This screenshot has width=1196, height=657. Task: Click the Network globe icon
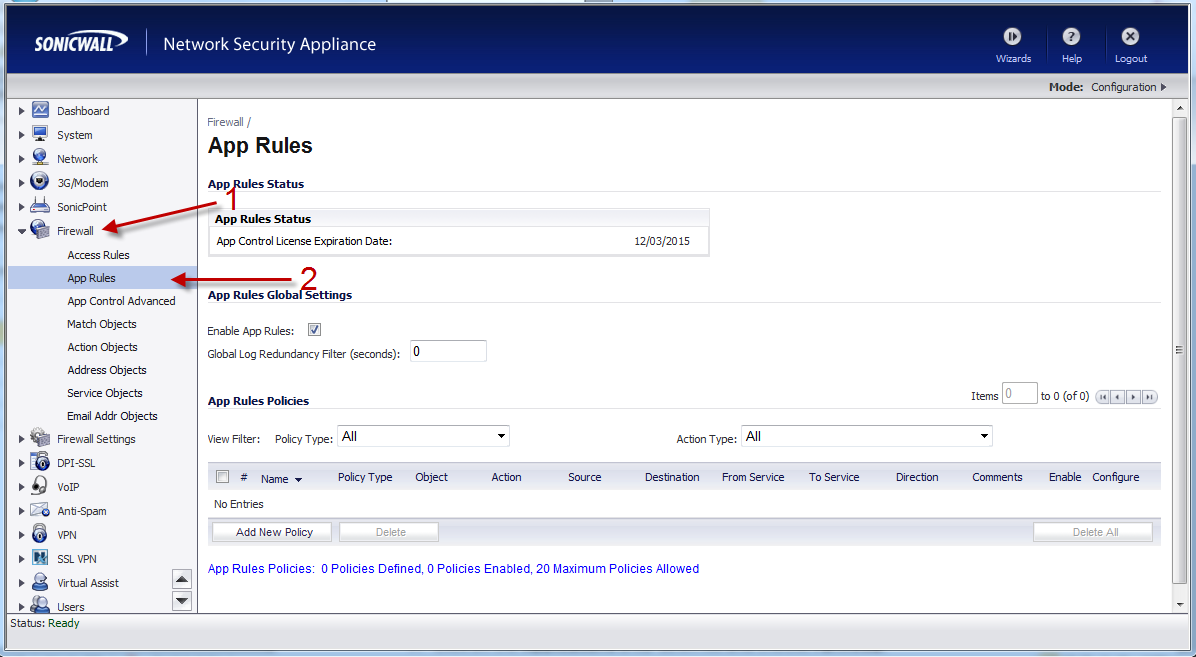pyautogui.click(x=40, y=158)
